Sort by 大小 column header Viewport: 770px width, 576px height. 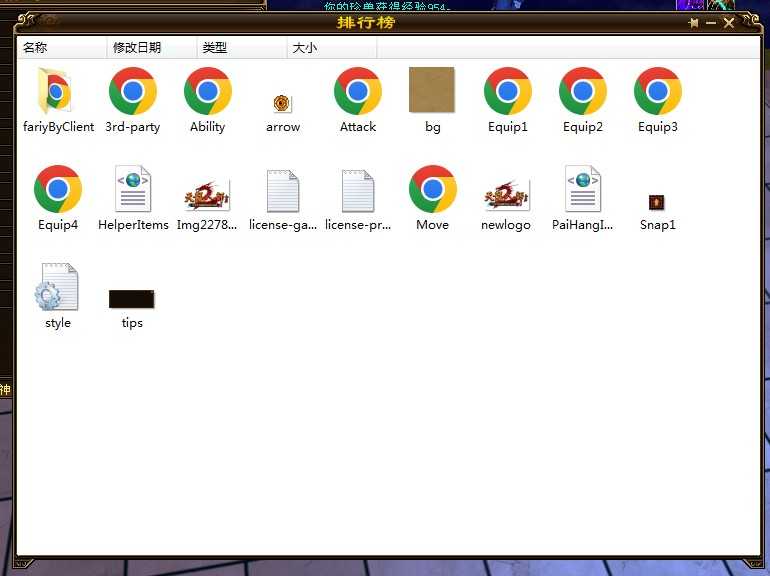331,48
